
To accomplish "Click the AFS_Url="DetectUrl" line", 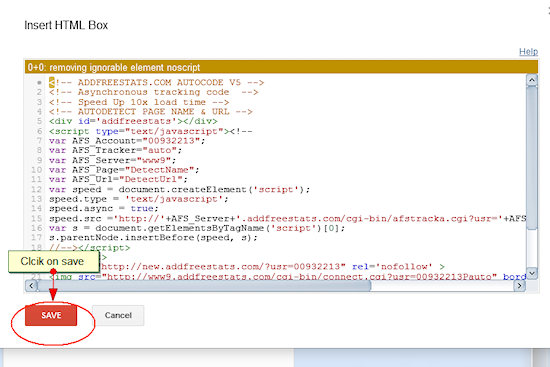I will tap(118, 179).
